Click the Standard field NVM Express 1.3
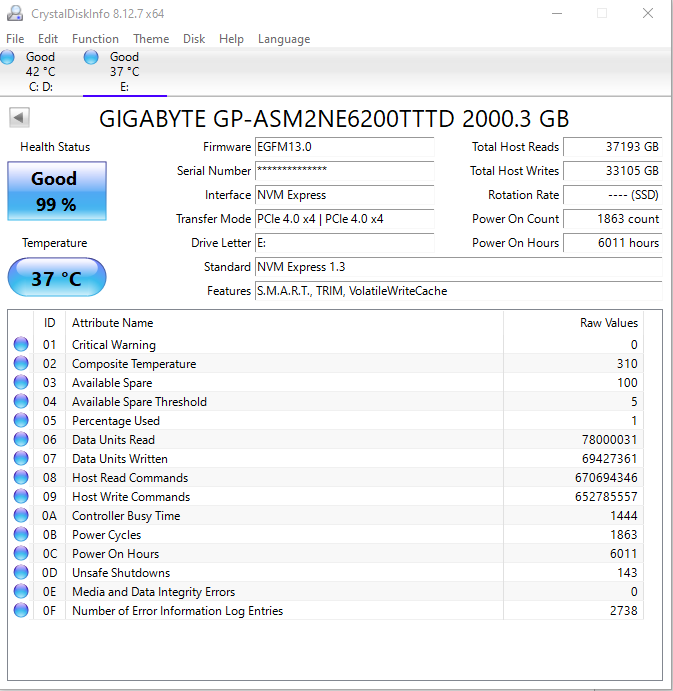The image size is (673, 691). 458,267
